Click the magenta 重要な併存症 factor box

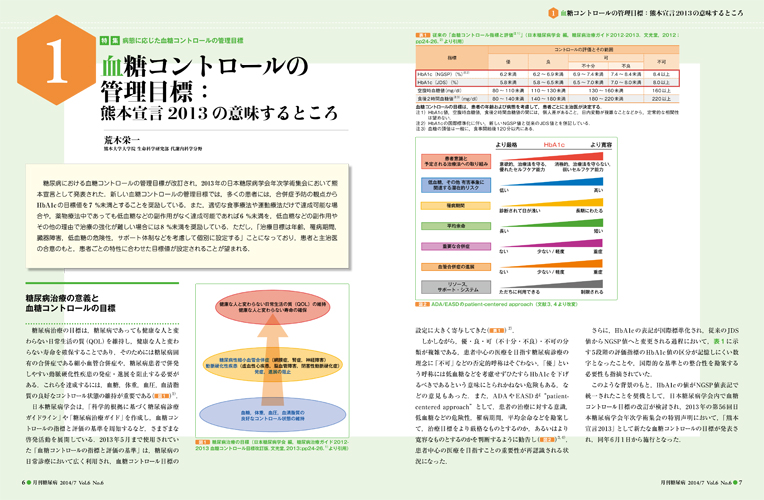click(x=456, y=247)
